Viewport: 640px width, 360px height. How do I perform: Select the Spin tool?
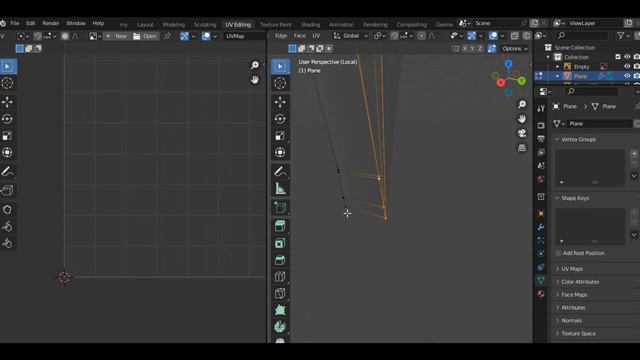(x=280, y=327)
